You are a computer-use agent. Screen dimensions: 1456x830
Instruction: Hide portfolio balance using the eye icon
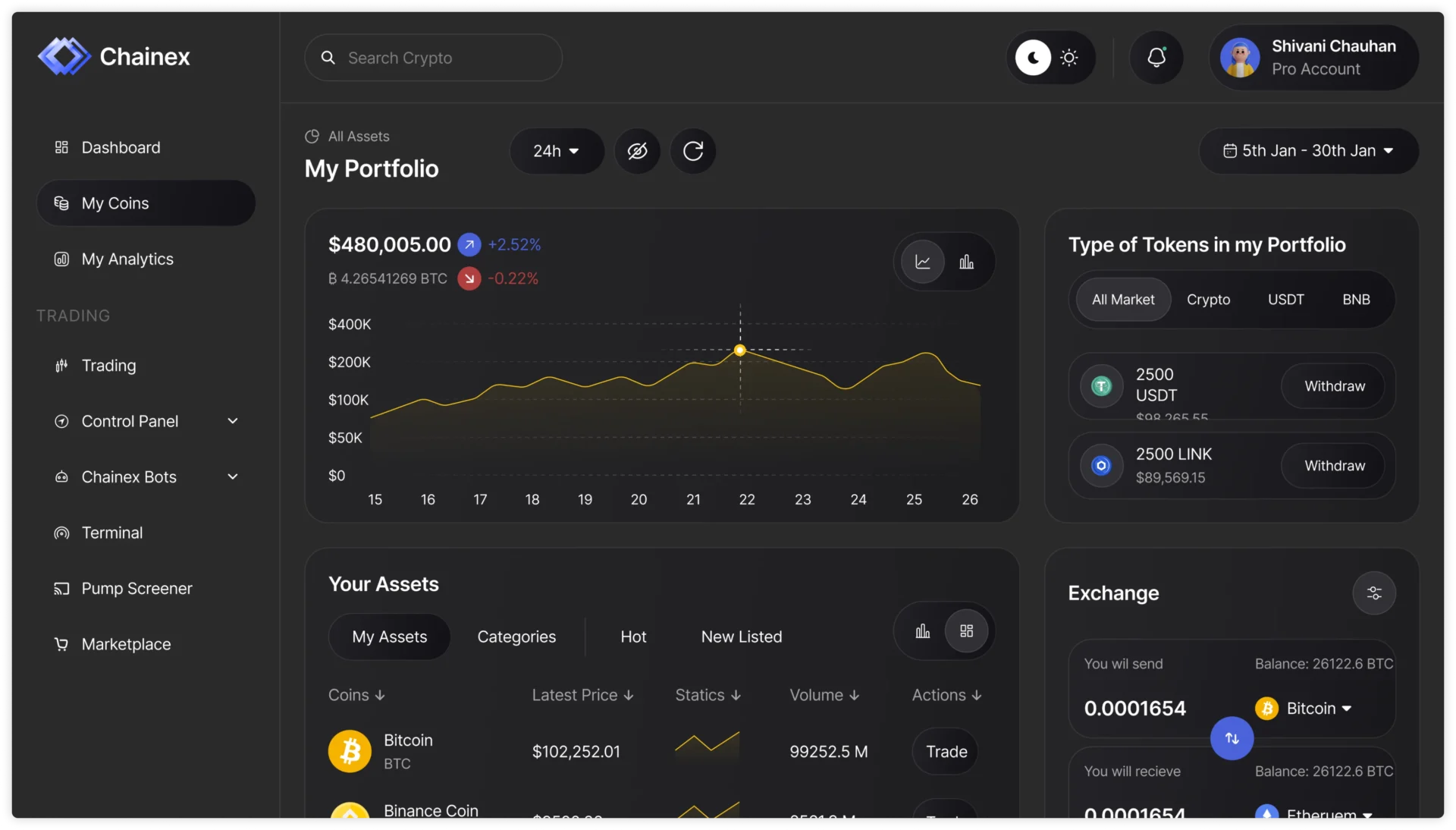(637, 151)
